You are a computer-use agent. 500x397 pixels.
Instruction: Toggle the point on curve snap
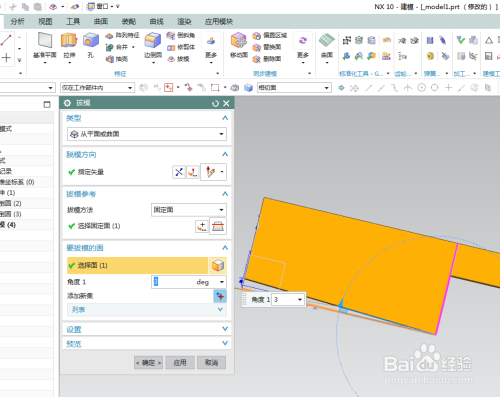point(461,88)
